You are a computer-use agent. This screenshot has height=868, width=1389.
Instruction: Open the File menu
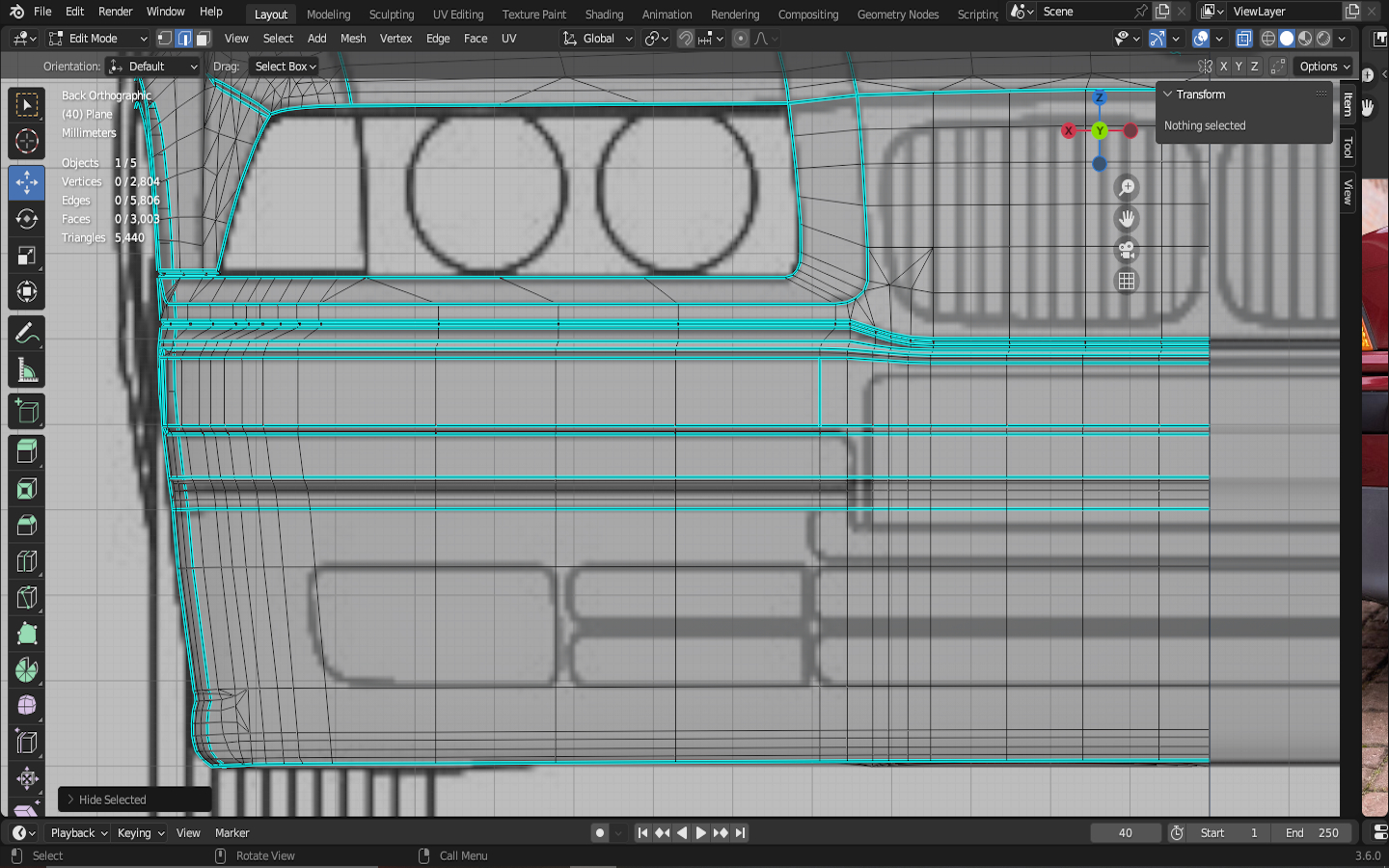[42, 12]
